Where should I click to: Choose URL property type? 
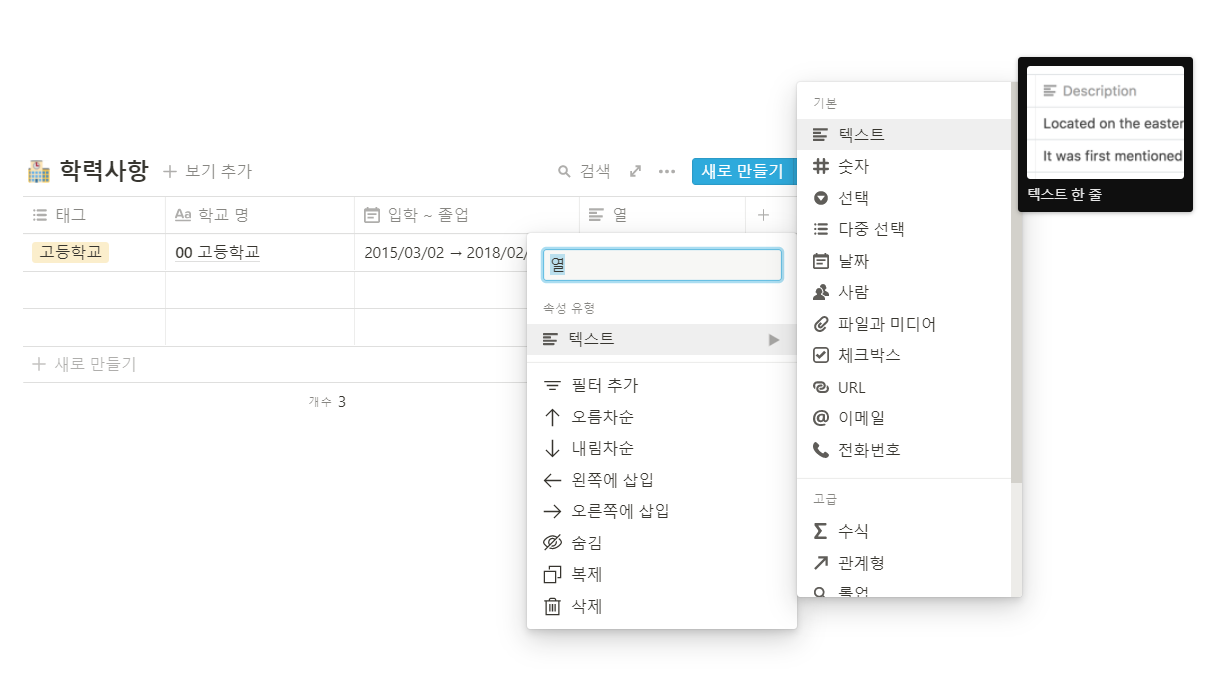(x=904, y=387)
